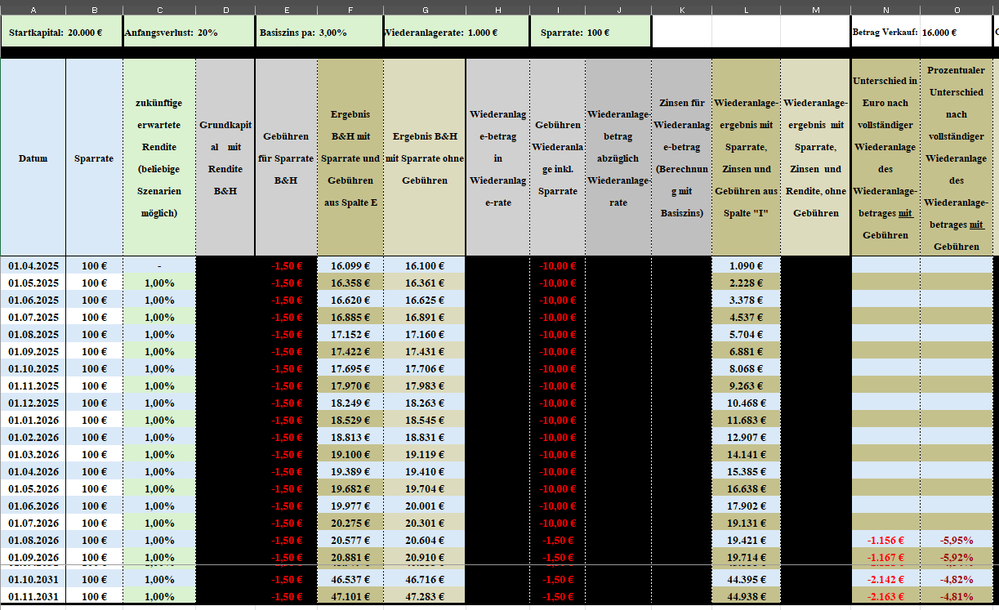Viewport: 999px width, 610px height.
Task: Click the -1,50 € fee in 01.04.2025 row
Action: (x=286, y=266)
